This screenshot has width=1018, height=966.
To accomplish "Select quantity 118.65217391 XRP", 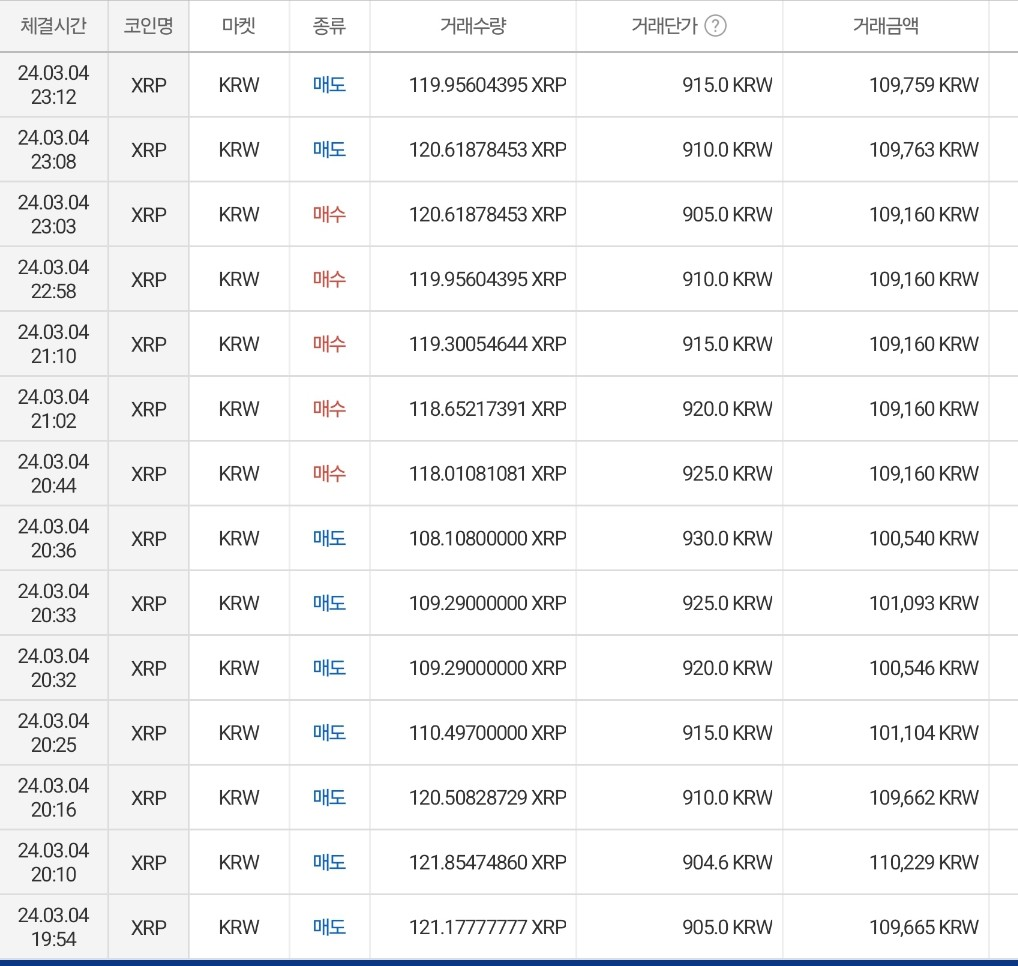I will 488,409.
